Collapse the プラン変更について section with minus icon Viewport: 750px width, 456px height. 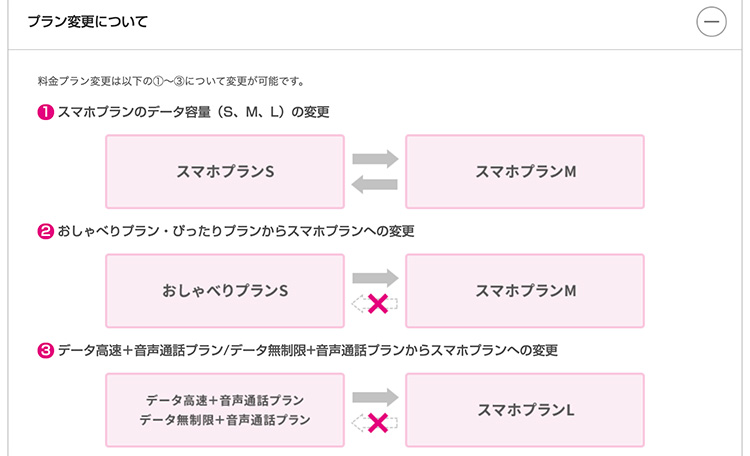[x=711, y=22]
